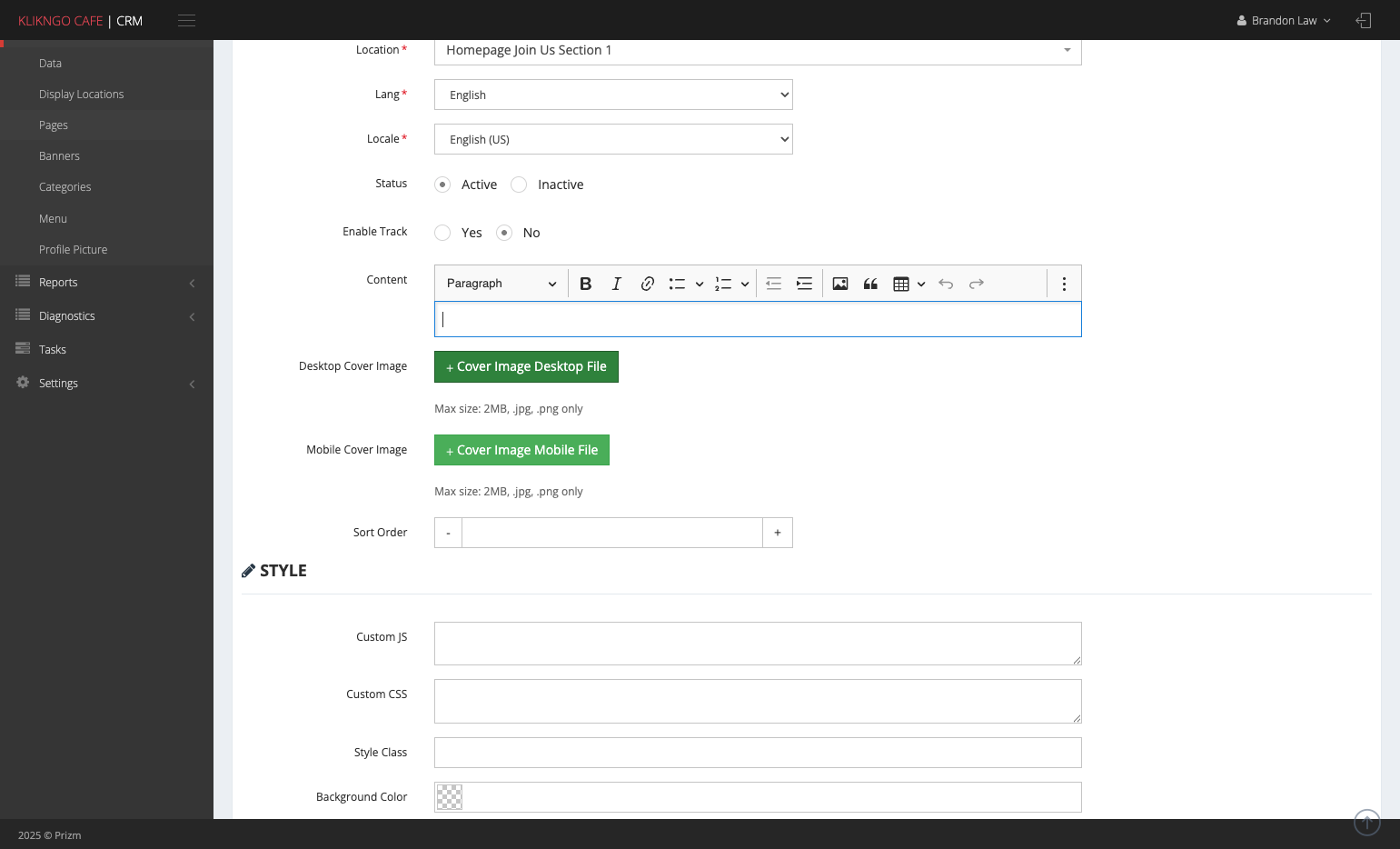Toggle bold formatting in Content editor
This screenshot has height=849, width=1400.
586,284
